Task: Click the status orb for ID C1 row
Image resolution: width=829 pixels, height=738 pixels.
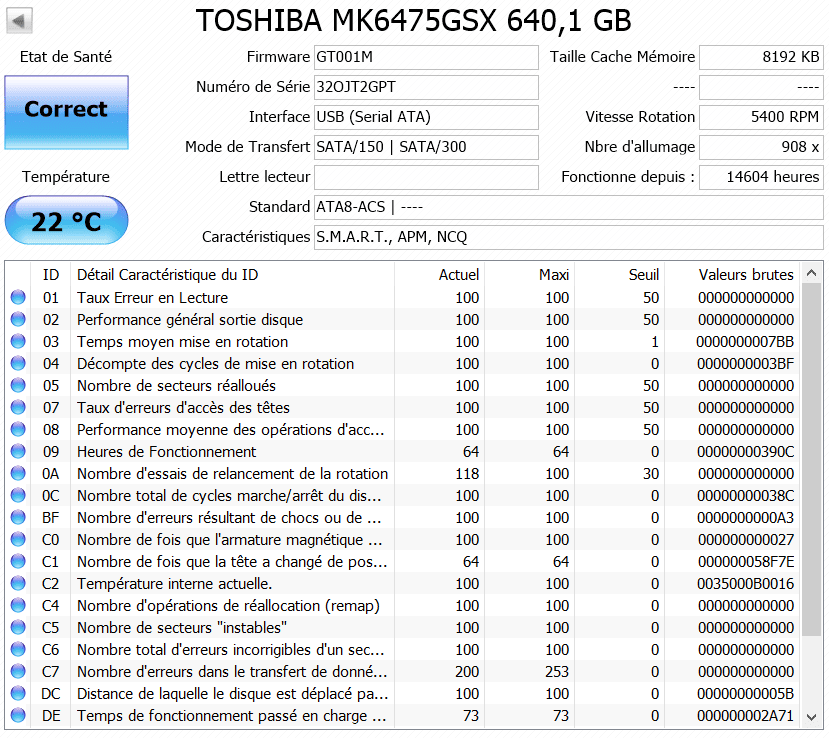Action: 18,561
